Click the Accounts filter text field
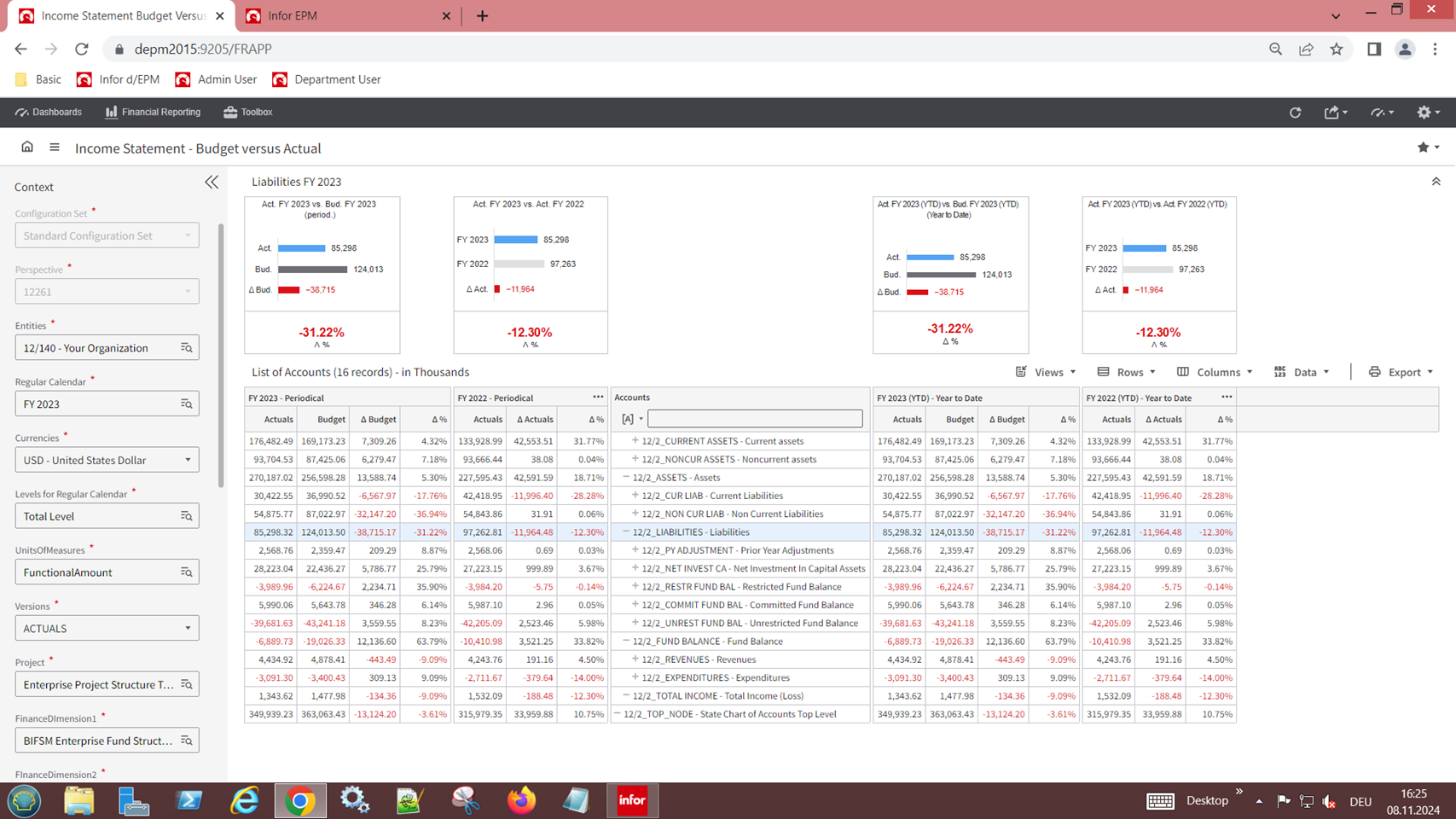Image resolution: width=1456 pixels, height=819 pixels. pyautogui.click(x=754, y=419)
